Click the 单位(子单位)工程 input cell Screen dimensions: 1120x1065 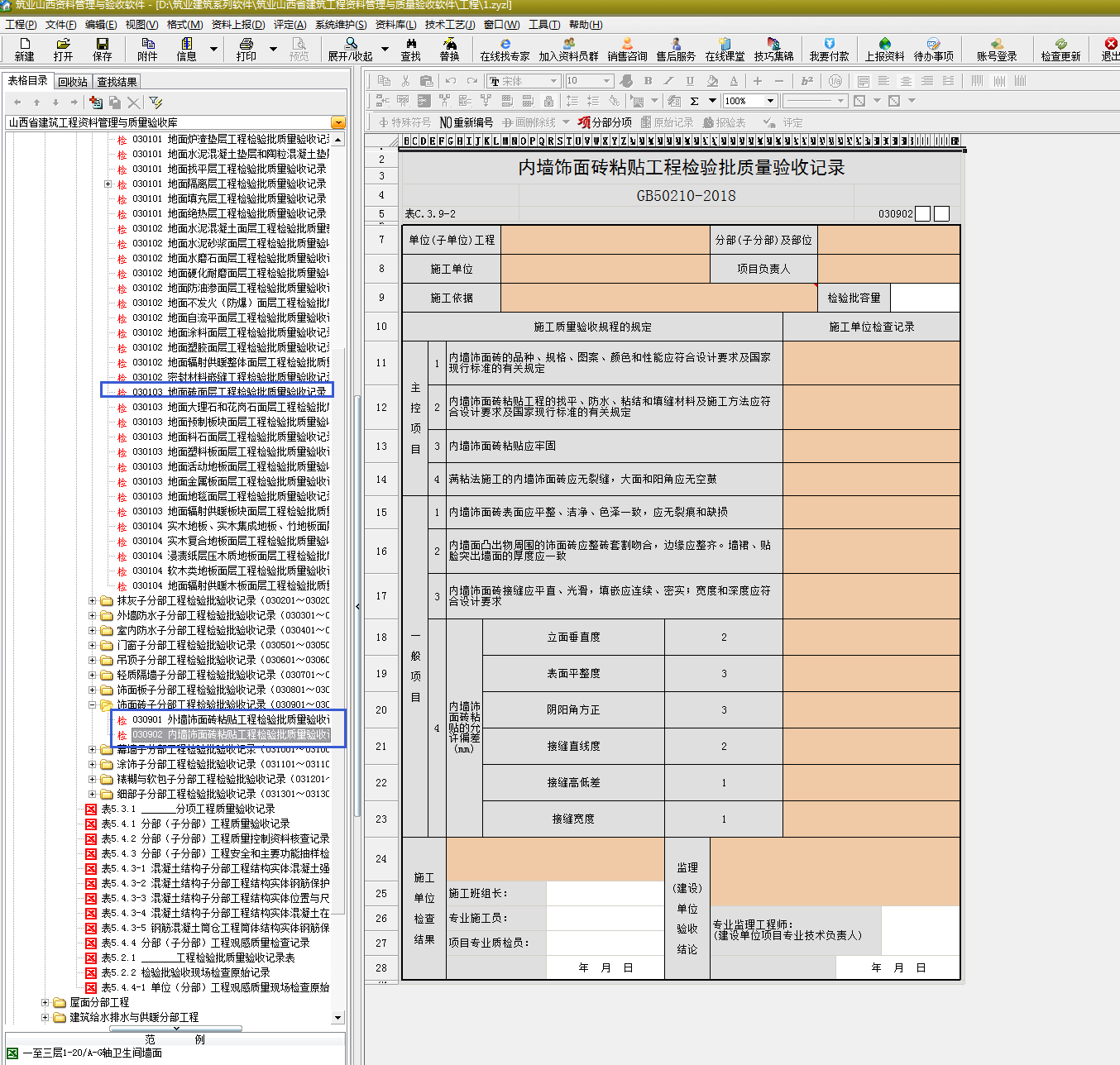point(605,240)
